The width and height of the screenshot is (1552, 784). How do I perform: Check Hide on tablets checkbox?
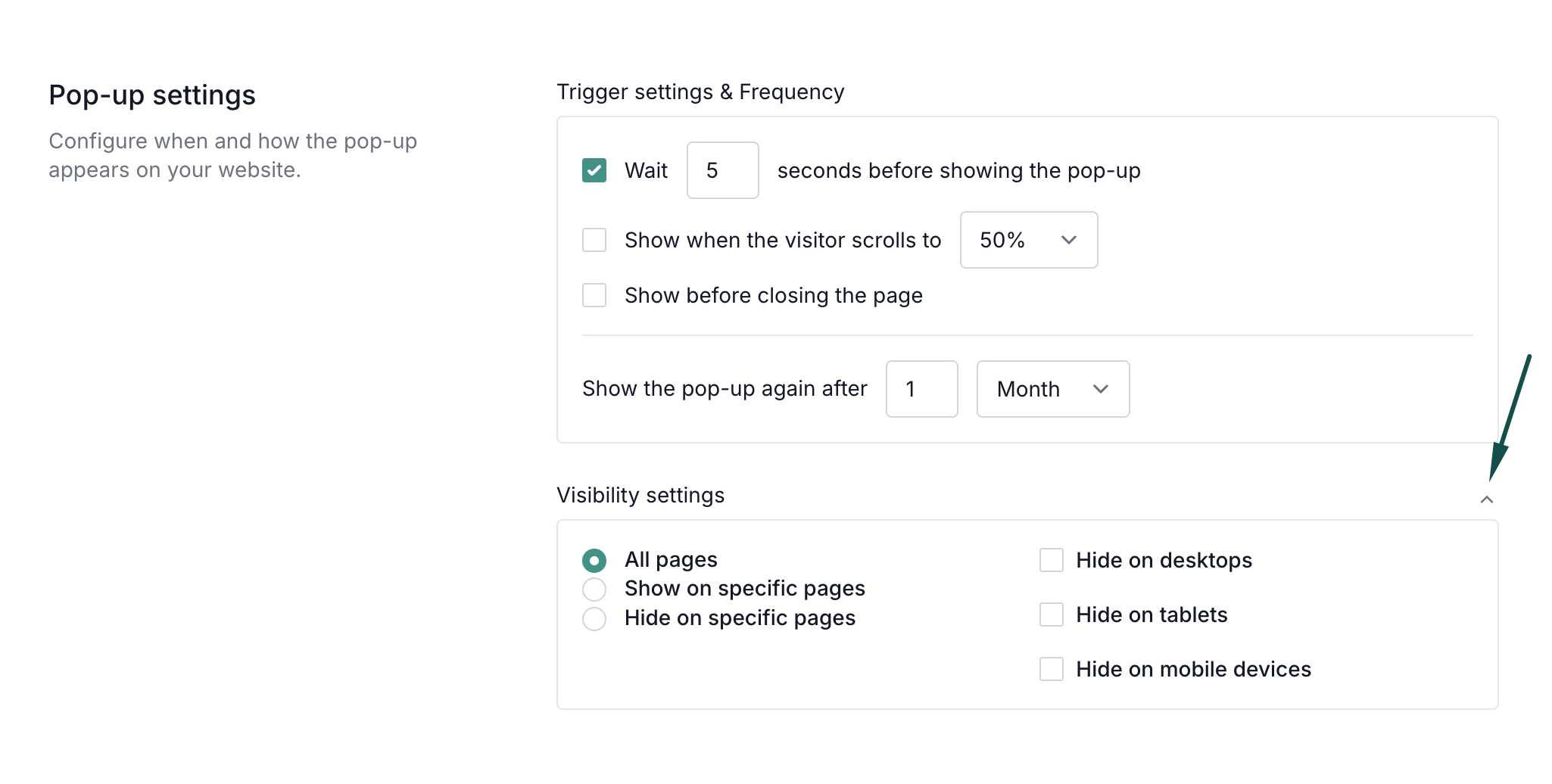[x=1052, y=614]
